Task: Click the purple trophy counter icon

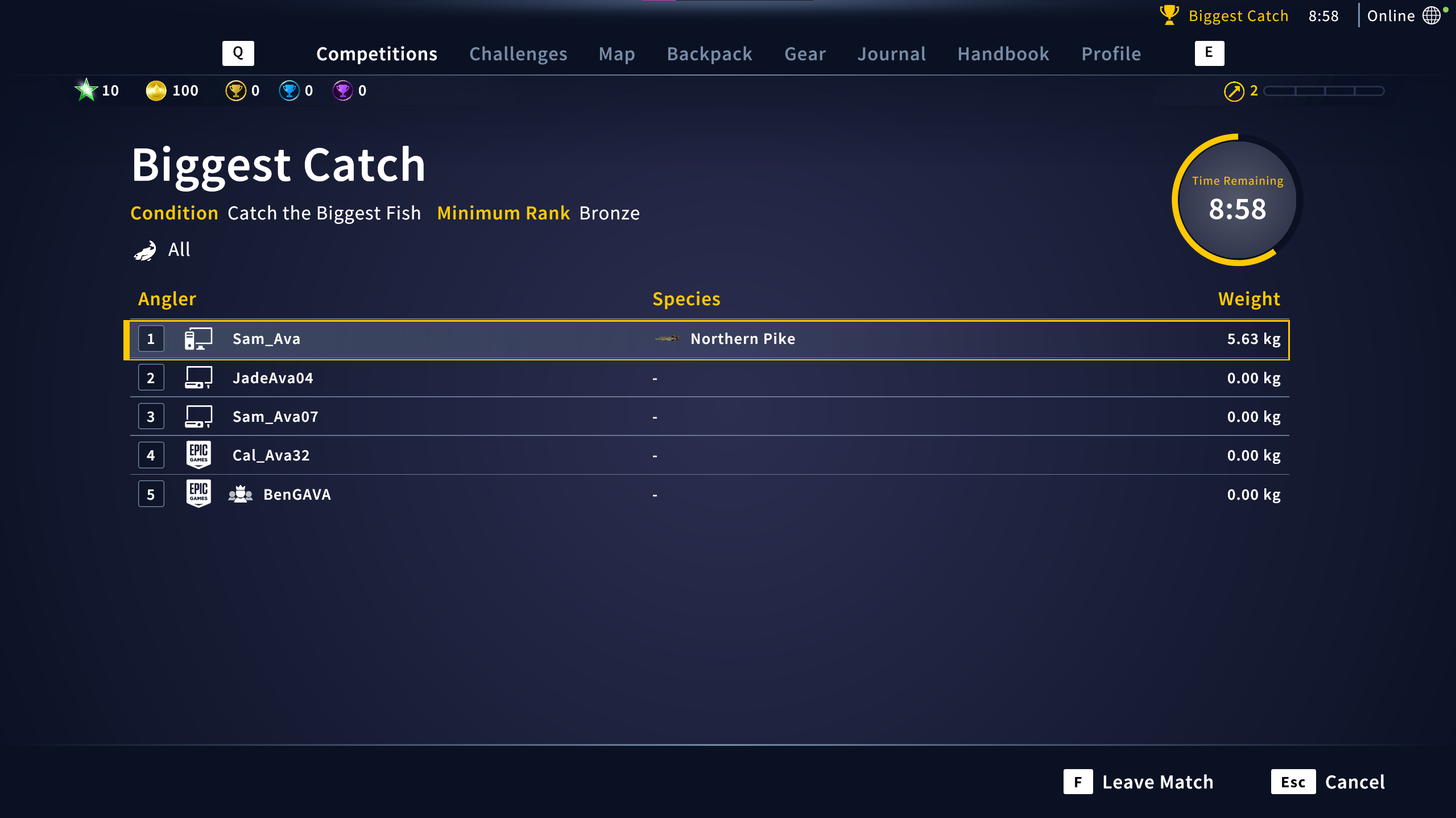Action: 342,90
